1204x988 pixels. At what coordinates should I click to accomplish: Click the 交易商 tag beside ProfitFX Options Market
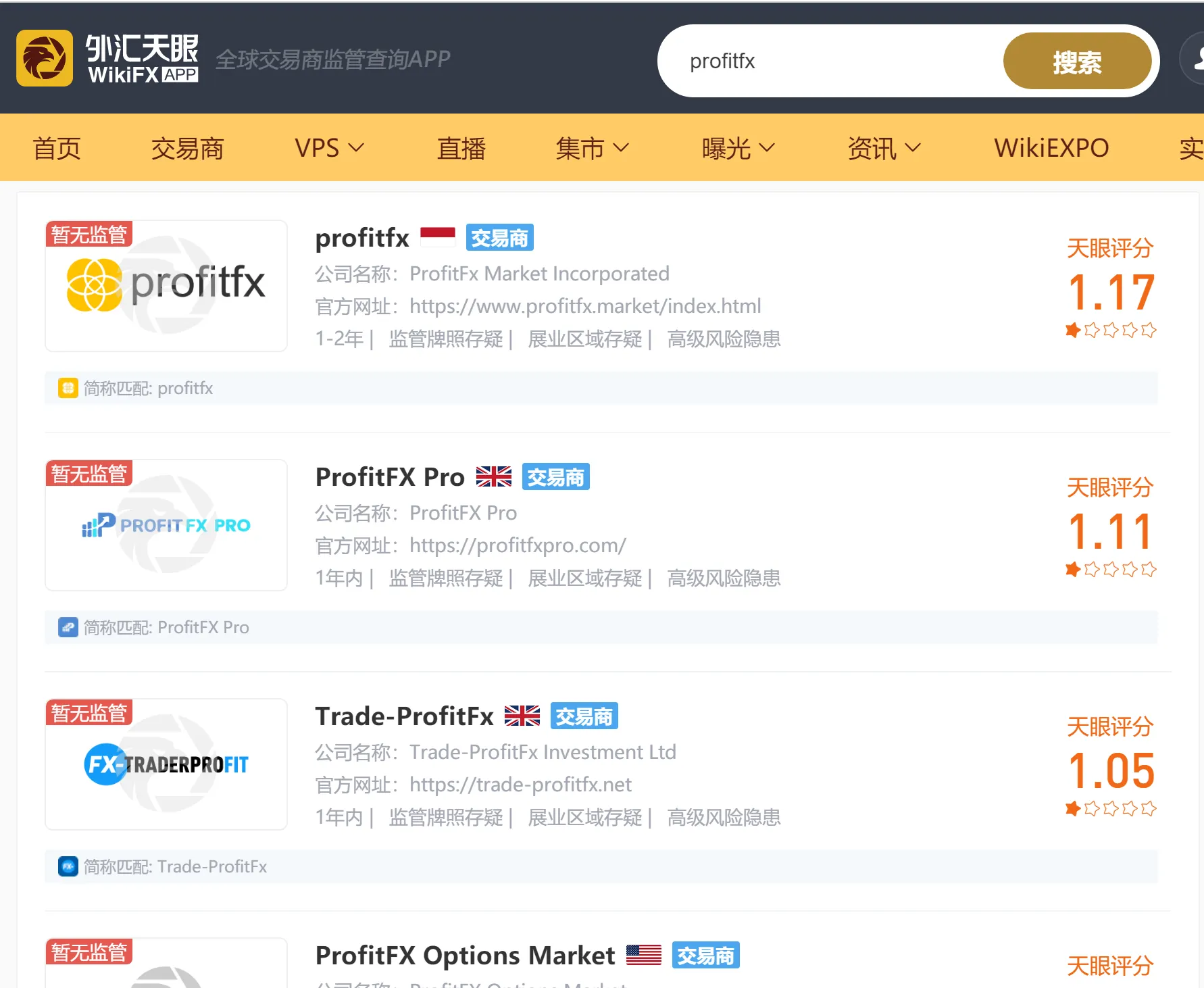[706, 955]
